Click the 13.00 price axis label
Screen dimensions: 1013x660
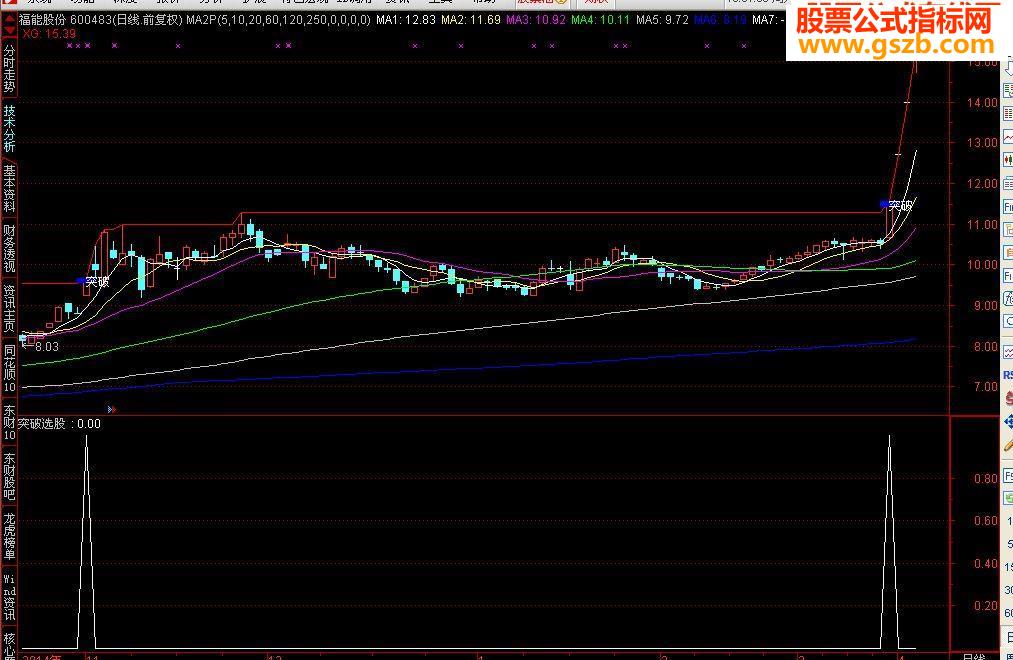982,143
